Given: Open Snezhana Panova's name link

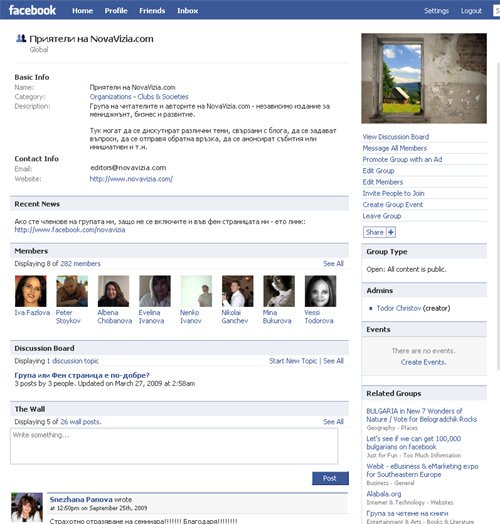Looking at the screenshot, I should (81, 500).
